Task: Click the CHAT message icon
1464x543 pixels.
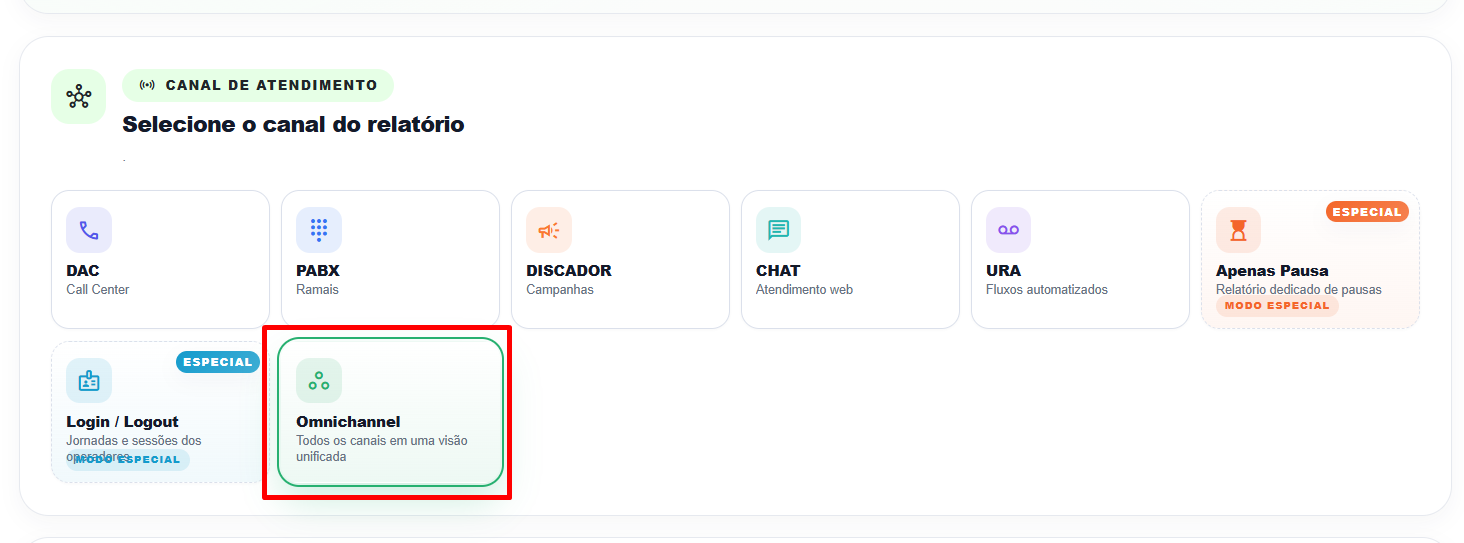Action: [779, 230]
